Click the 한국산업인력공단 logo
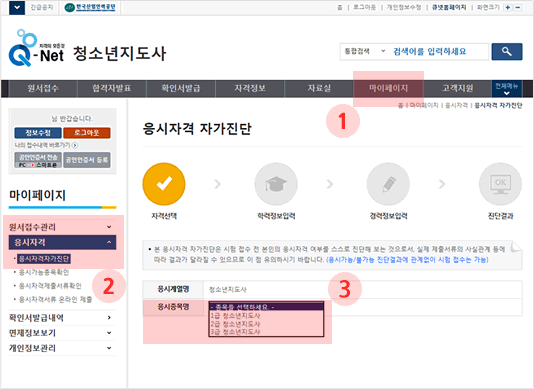This screenshot has width=534, height=389. coord(90,7)
